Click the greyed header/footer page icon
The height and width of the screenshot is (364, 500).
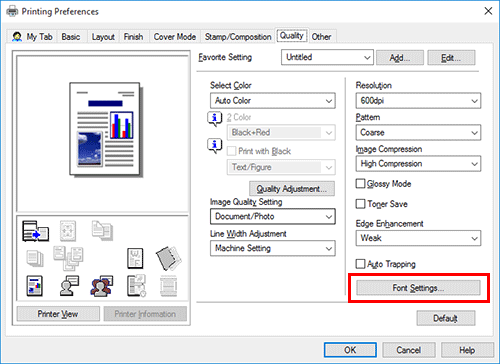[x=169, y=286]
